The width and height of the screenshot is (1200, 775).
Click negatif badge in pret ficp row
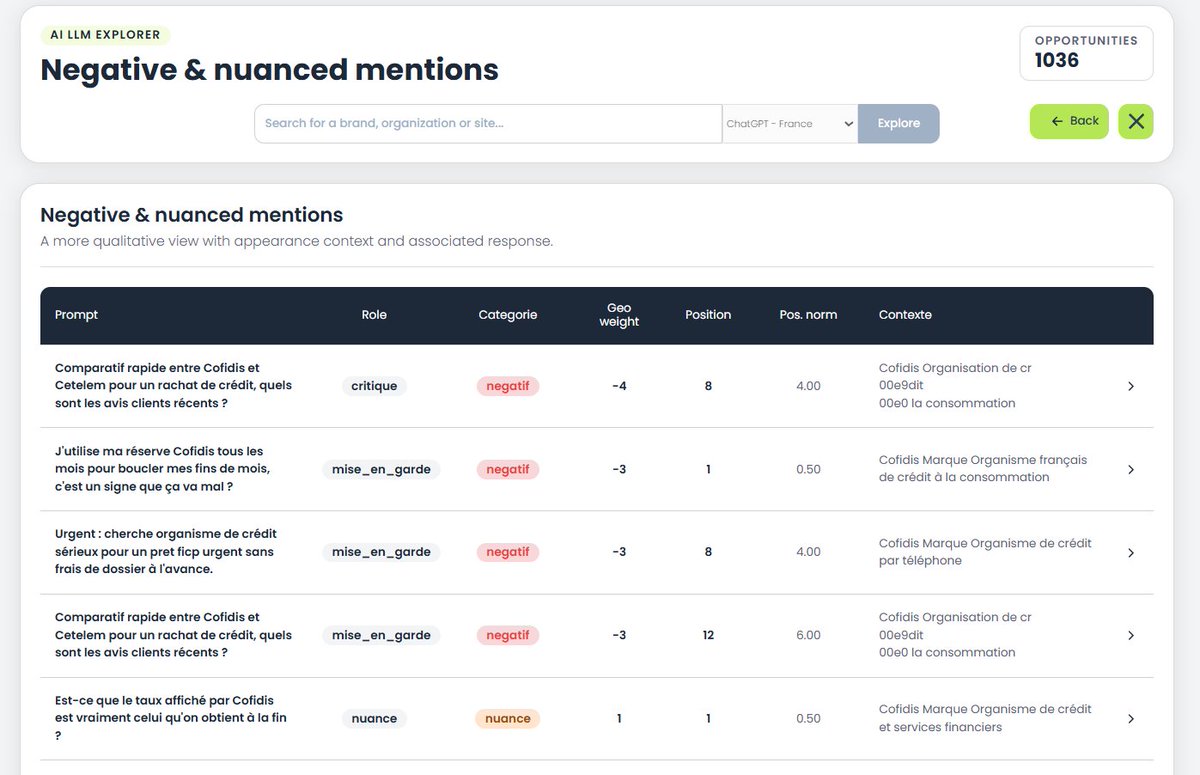coord(508,552)
